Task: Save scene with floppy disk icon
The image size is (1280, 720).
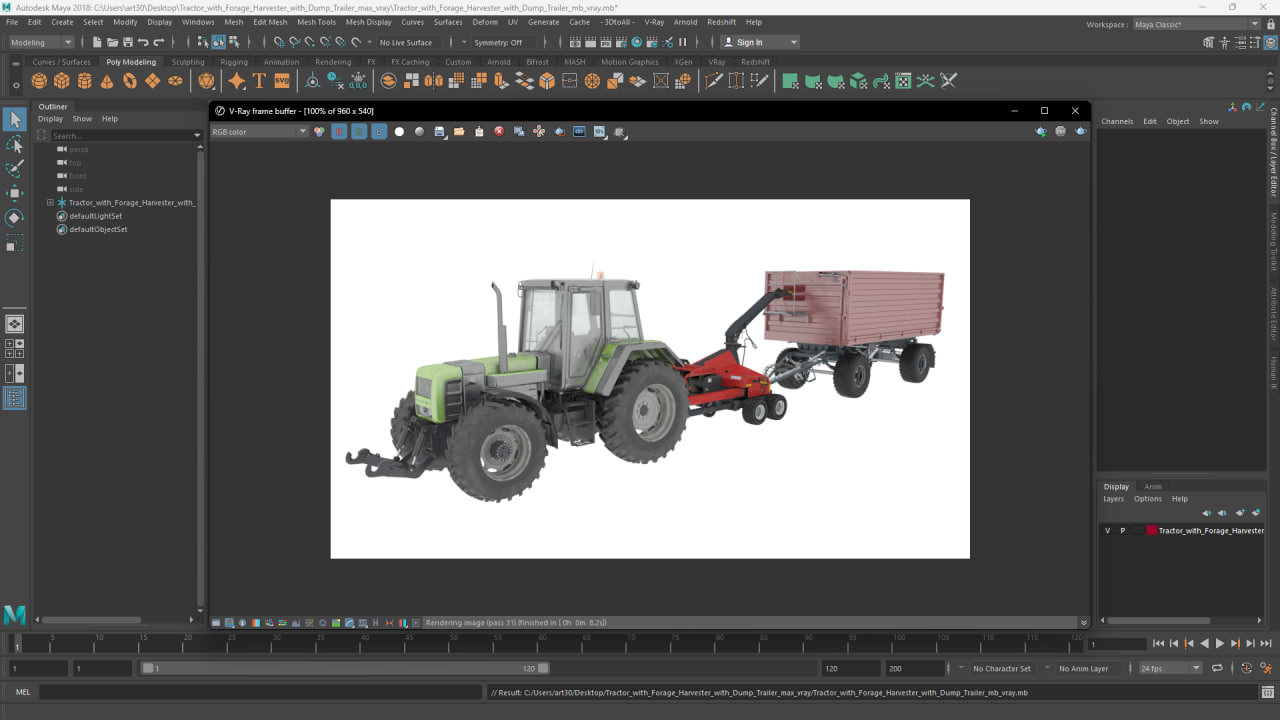Action: (127, 42)
